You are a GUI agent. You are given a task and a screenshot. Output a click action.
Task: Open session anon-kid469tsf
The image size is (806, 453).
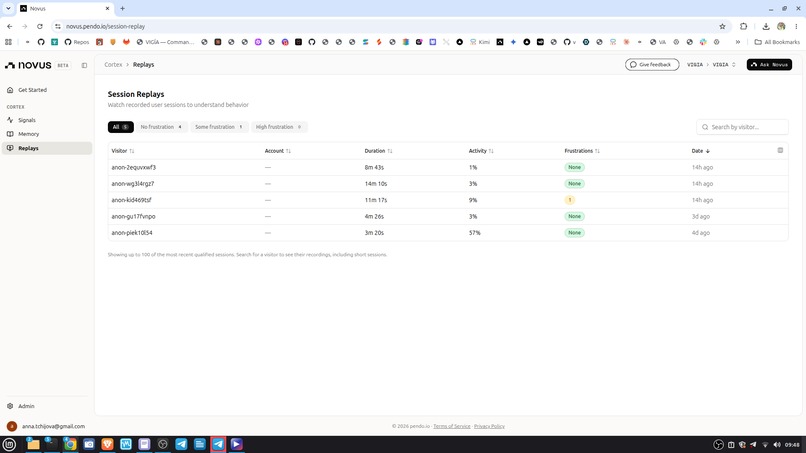tap(448, 200)
